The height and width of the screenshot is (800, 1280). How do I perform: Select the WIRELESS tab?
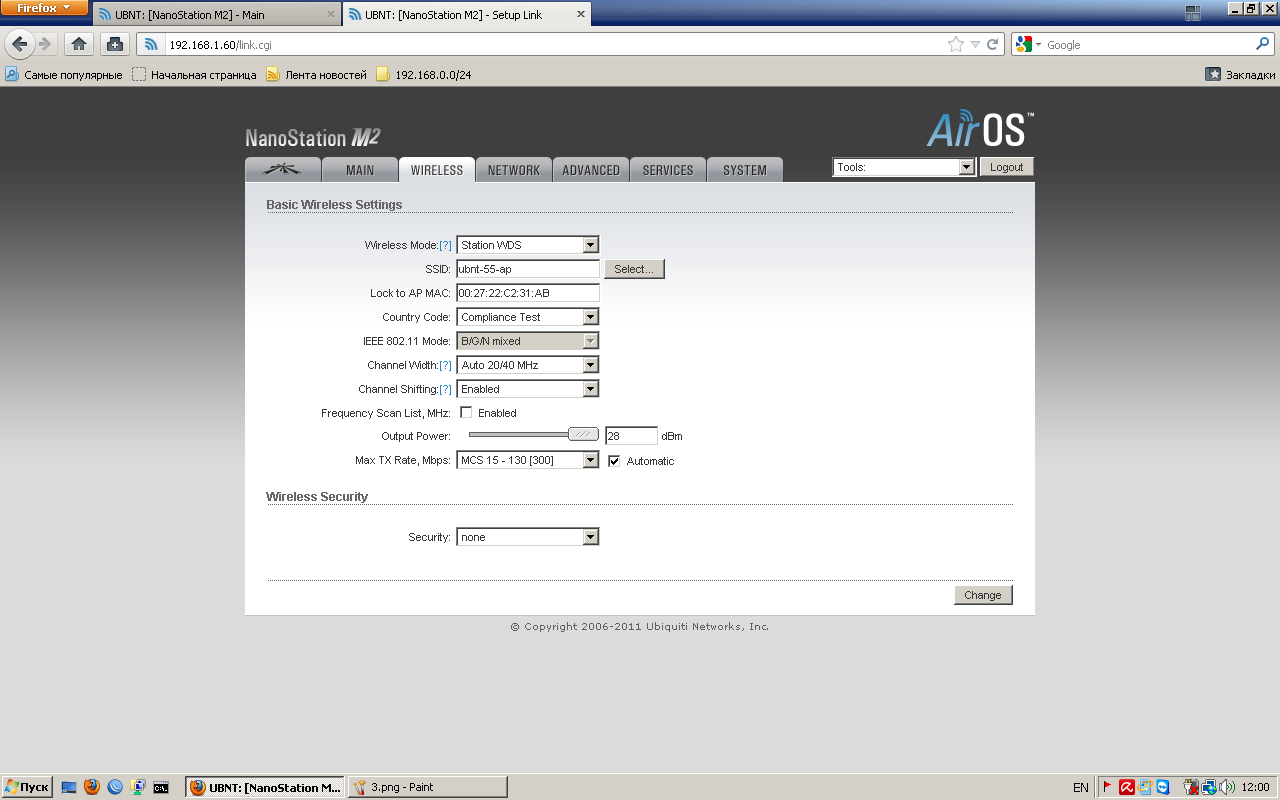[437, 170]
